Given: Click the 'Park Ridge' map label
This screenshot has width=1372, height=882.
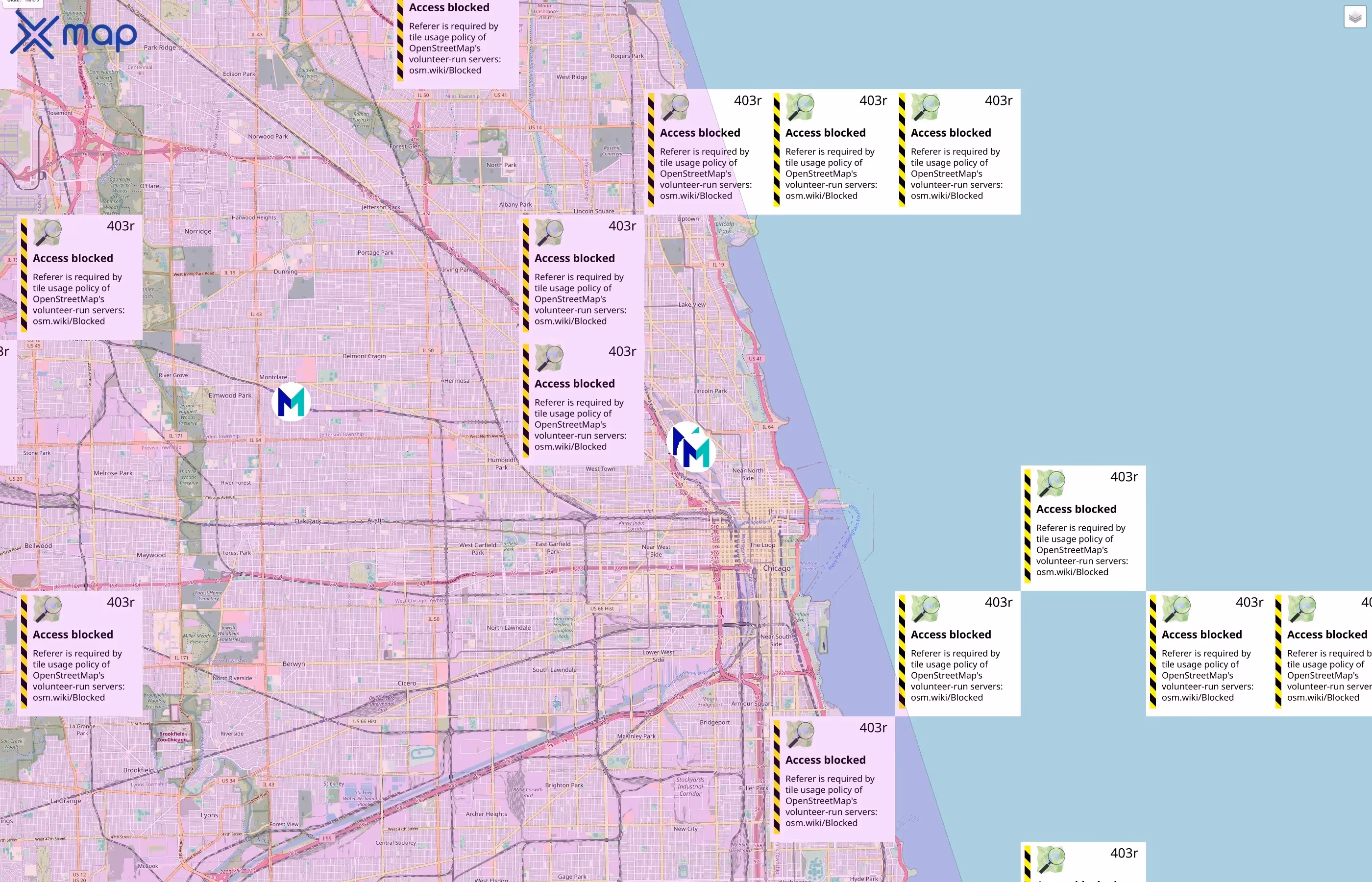Looking at the screenshot, I should point(160,48).
